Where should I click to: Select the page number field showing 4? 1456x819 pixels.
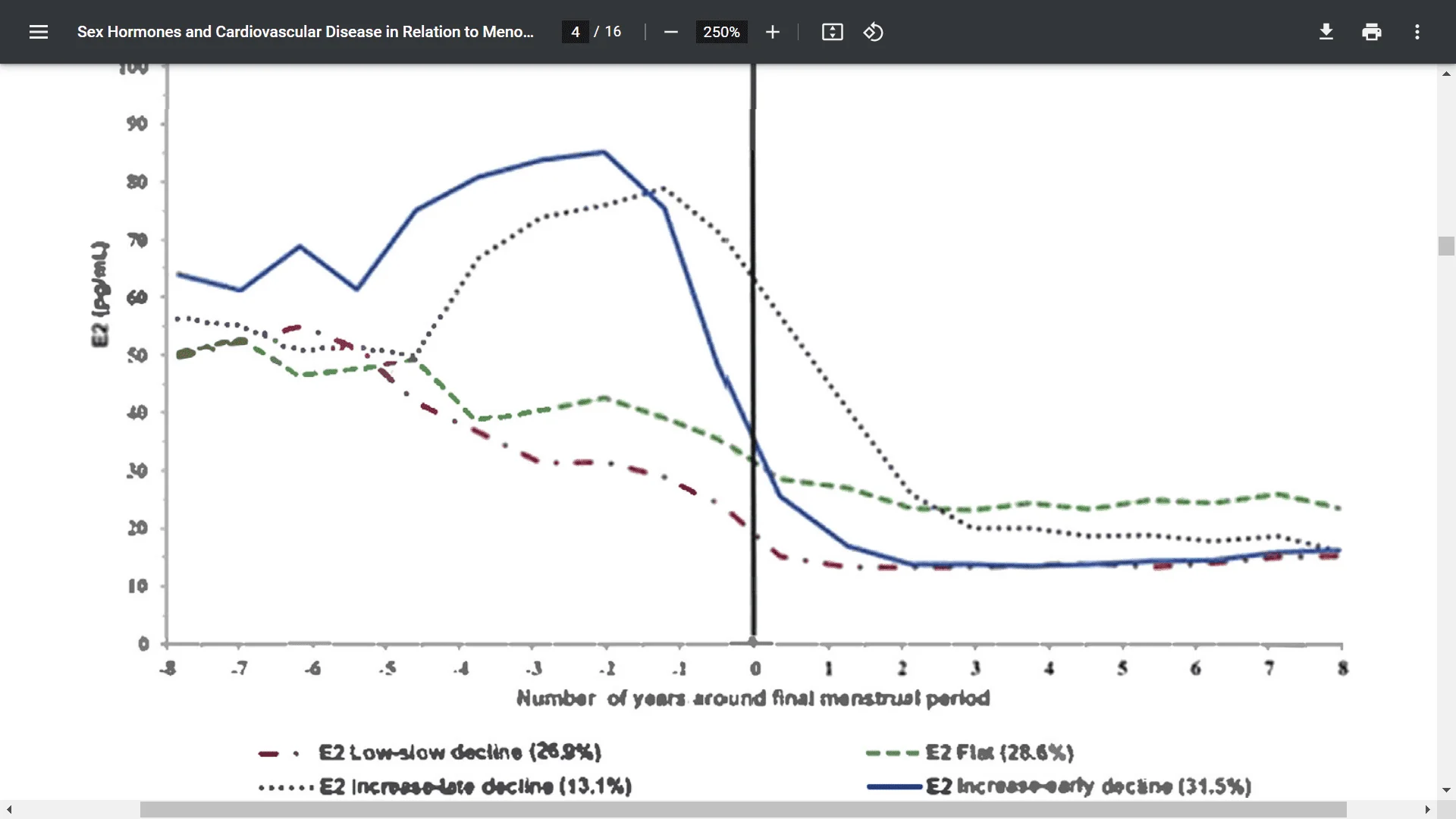(576, 32)
